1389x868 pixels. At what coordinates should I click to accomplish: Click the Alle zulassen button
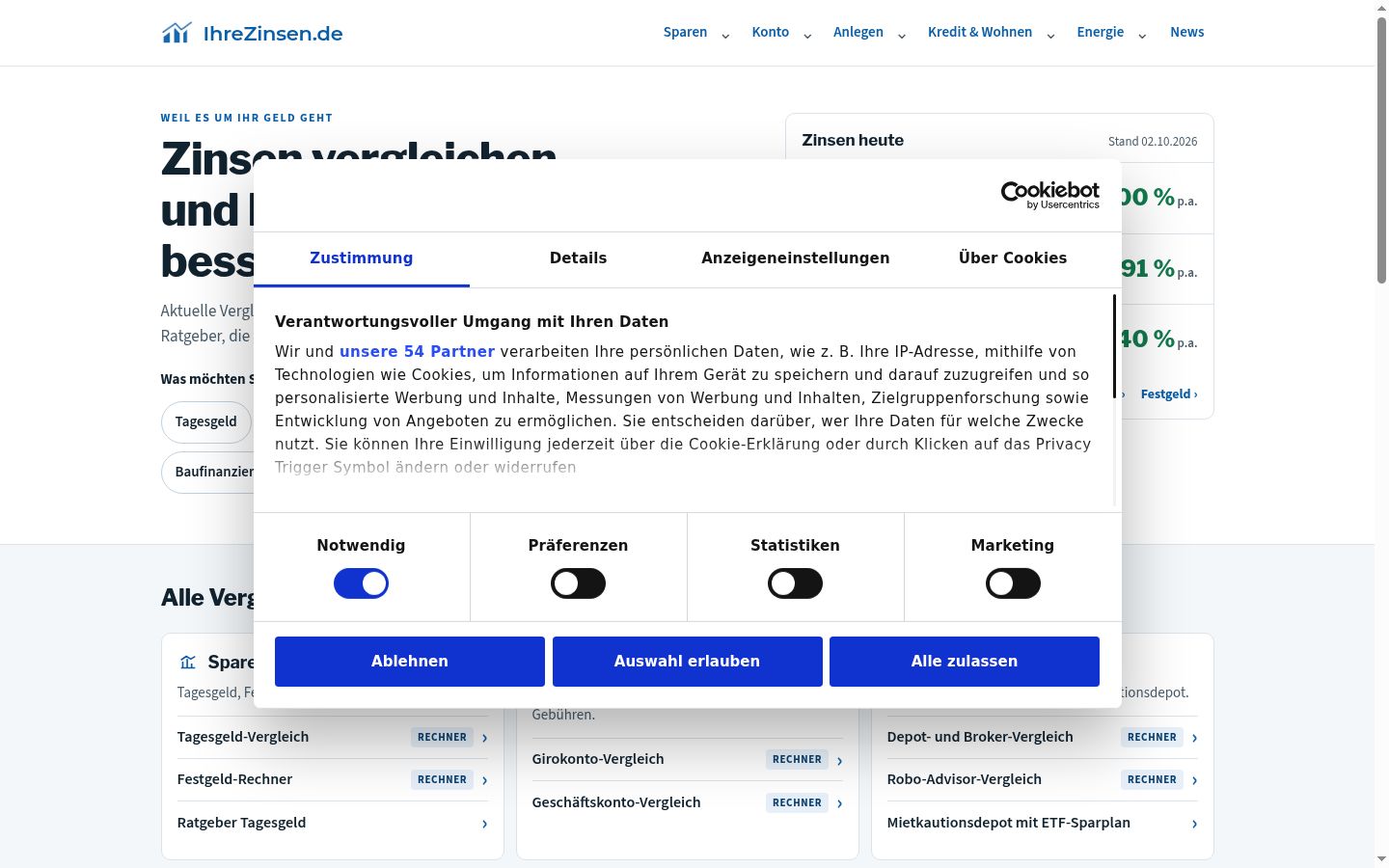coord(965,662)
